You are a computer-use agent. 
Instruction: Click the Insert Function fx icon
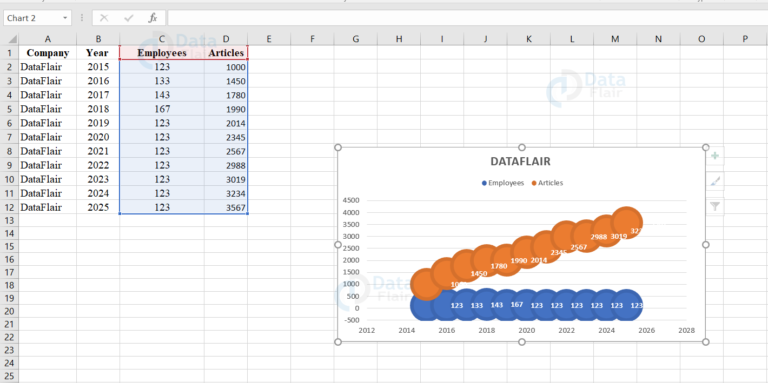153,18
